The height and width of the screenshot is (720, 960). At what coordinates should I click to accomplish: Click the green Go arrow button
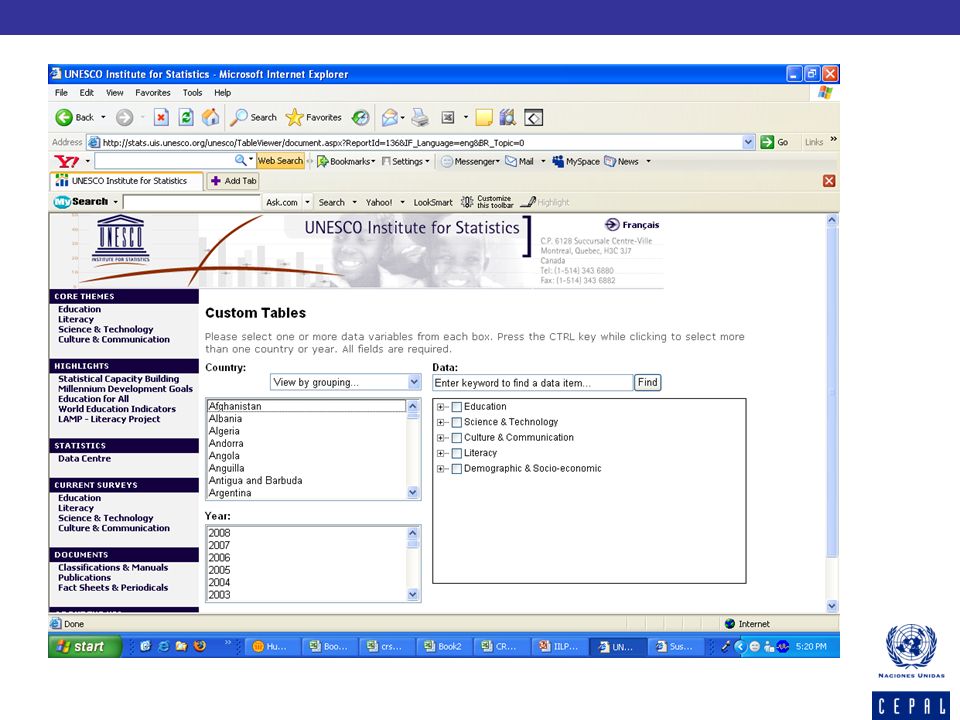pyautogui.click(x=767, y=142)
